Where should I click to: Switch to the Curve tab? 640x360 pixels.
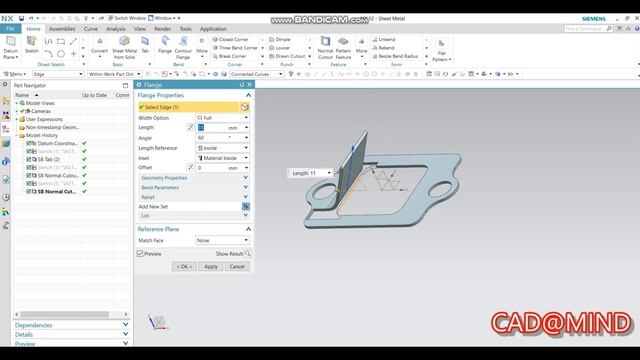click(x=91, y=29)
